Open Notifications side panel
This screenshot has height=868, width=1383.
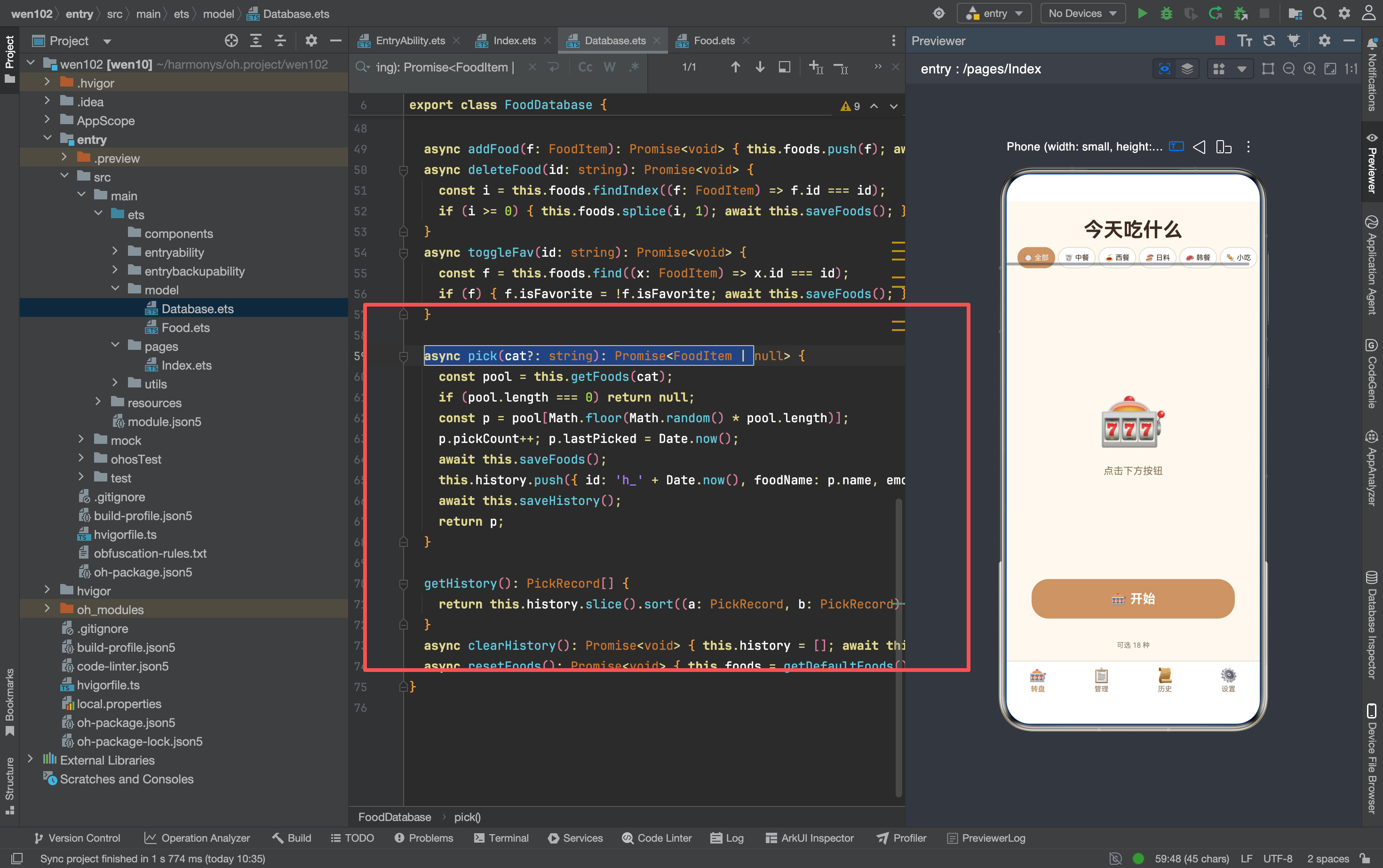[1372, 74]
